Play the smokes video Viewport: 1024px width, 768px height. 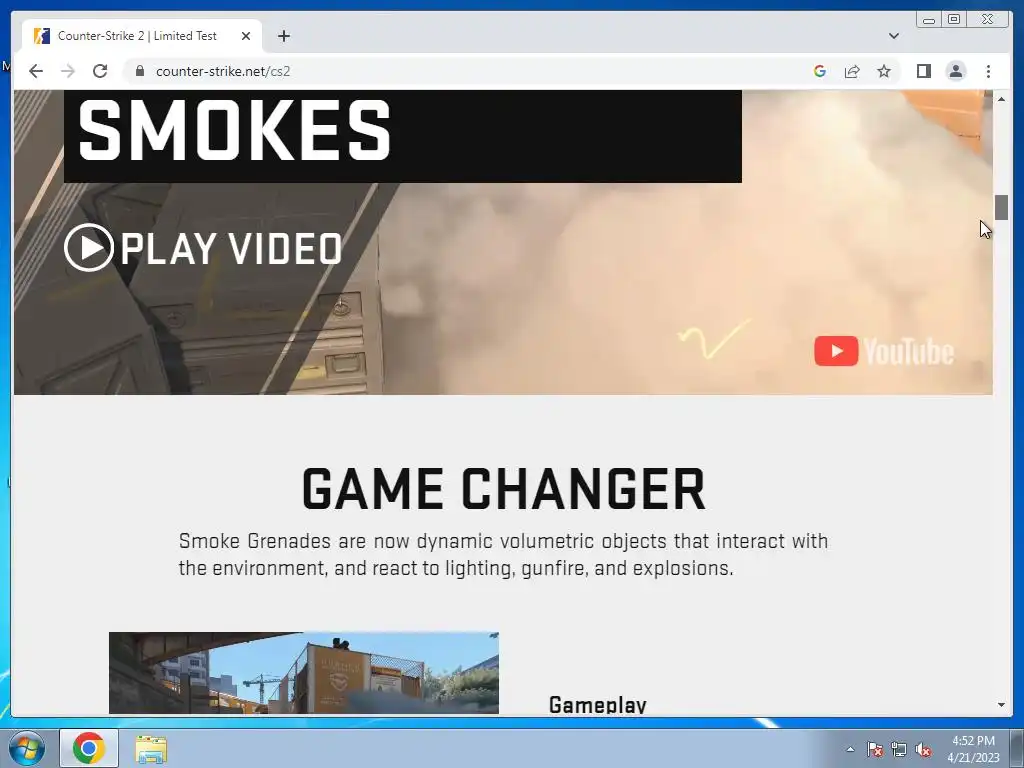click(203, 248)
